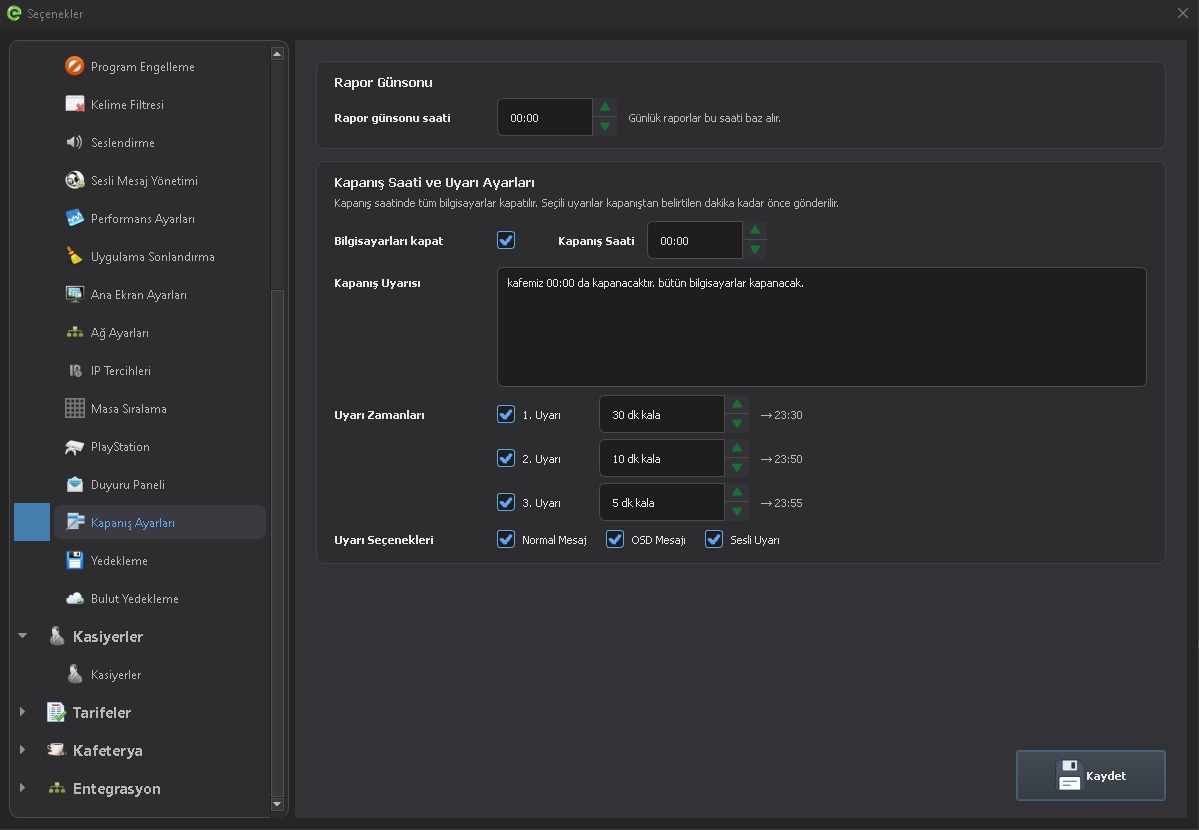Increase 1. Uyarı minutes with up arrow
Viewport: 1199px width, 830px height.
point(737,404)
